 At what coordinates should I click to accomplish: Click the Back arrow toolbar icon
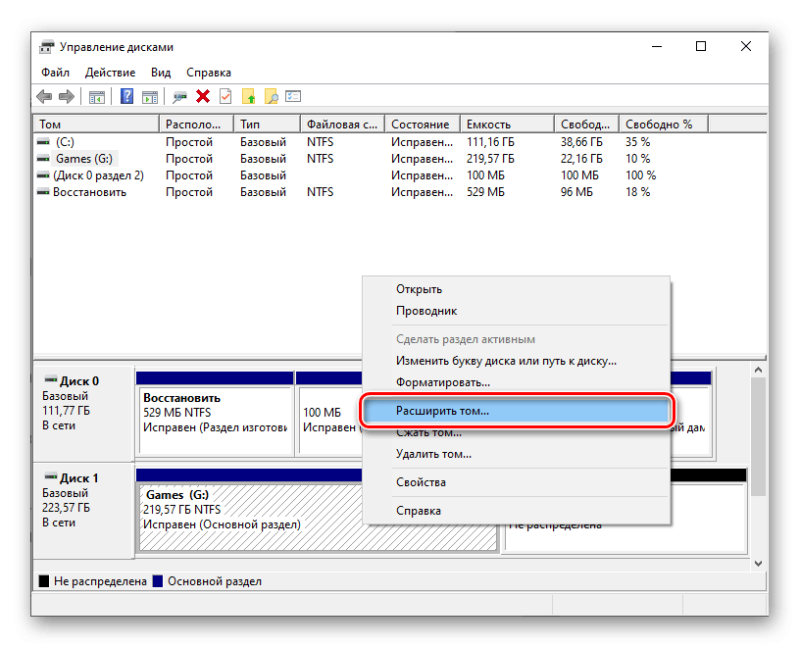tap(44, 96)
